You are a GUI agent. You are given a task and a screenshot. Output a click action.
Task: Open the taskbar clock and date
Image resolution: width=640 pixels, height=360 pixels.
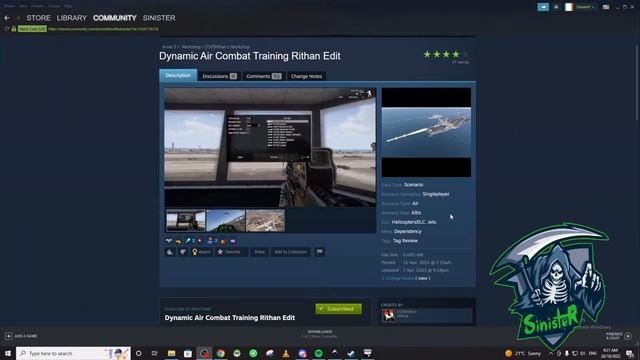click(x=611, y=353)
